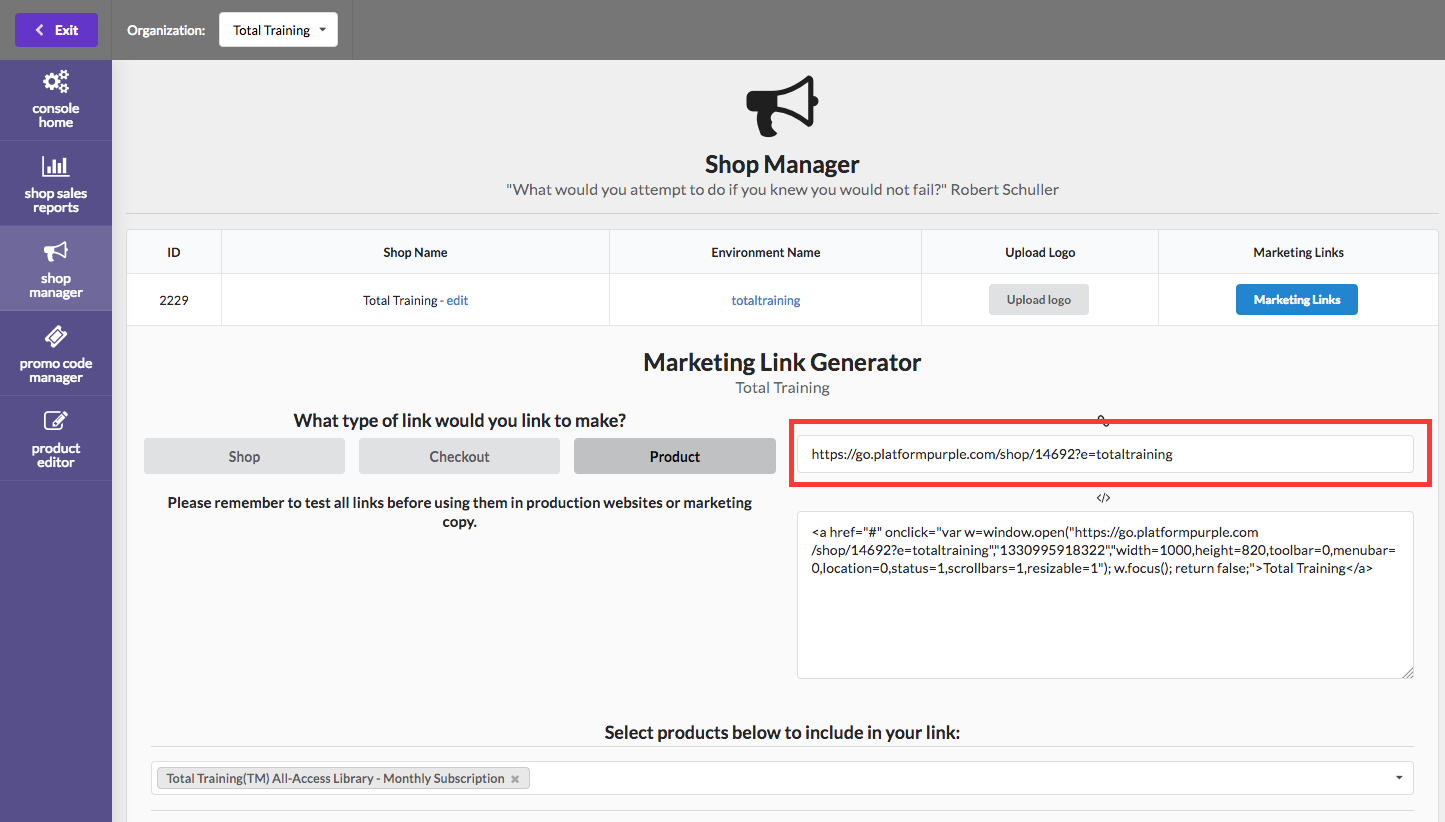Screen dimensions: 1445x822
Task: Expand the product selection dropdown arrow
Action: pyautogui.click(x=1399, y=778)
